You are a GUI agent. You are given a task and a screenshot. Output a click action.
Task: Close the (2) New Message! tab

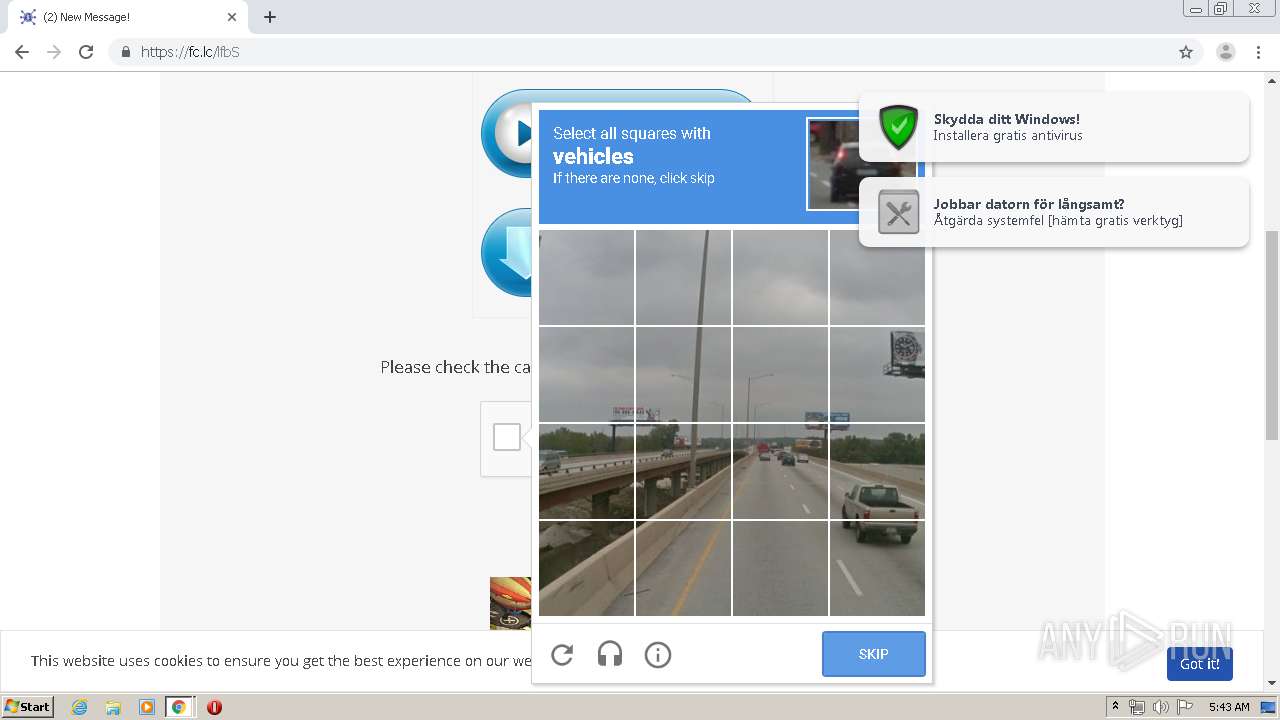pos(231,17)
